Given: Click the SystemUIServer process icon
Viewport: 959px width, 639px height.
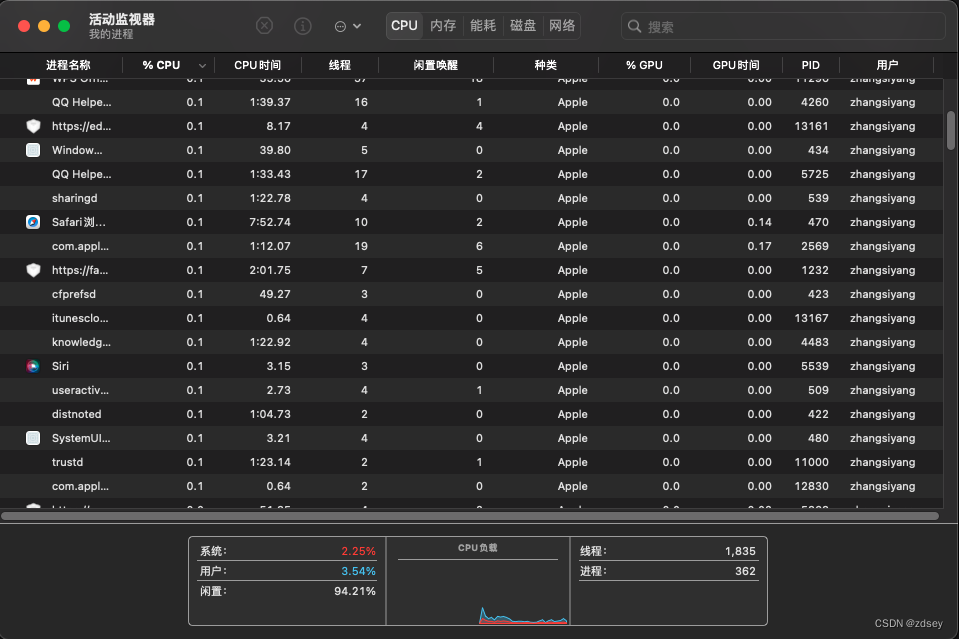Looking at the screenshot, I should (x=33, y=438).
